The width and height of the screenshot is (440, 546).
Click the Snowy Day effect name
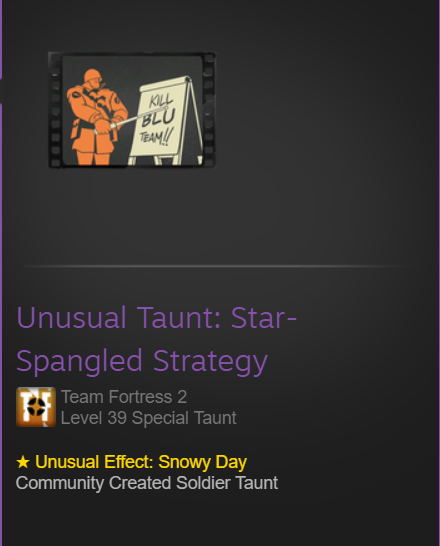coord(203,462)
